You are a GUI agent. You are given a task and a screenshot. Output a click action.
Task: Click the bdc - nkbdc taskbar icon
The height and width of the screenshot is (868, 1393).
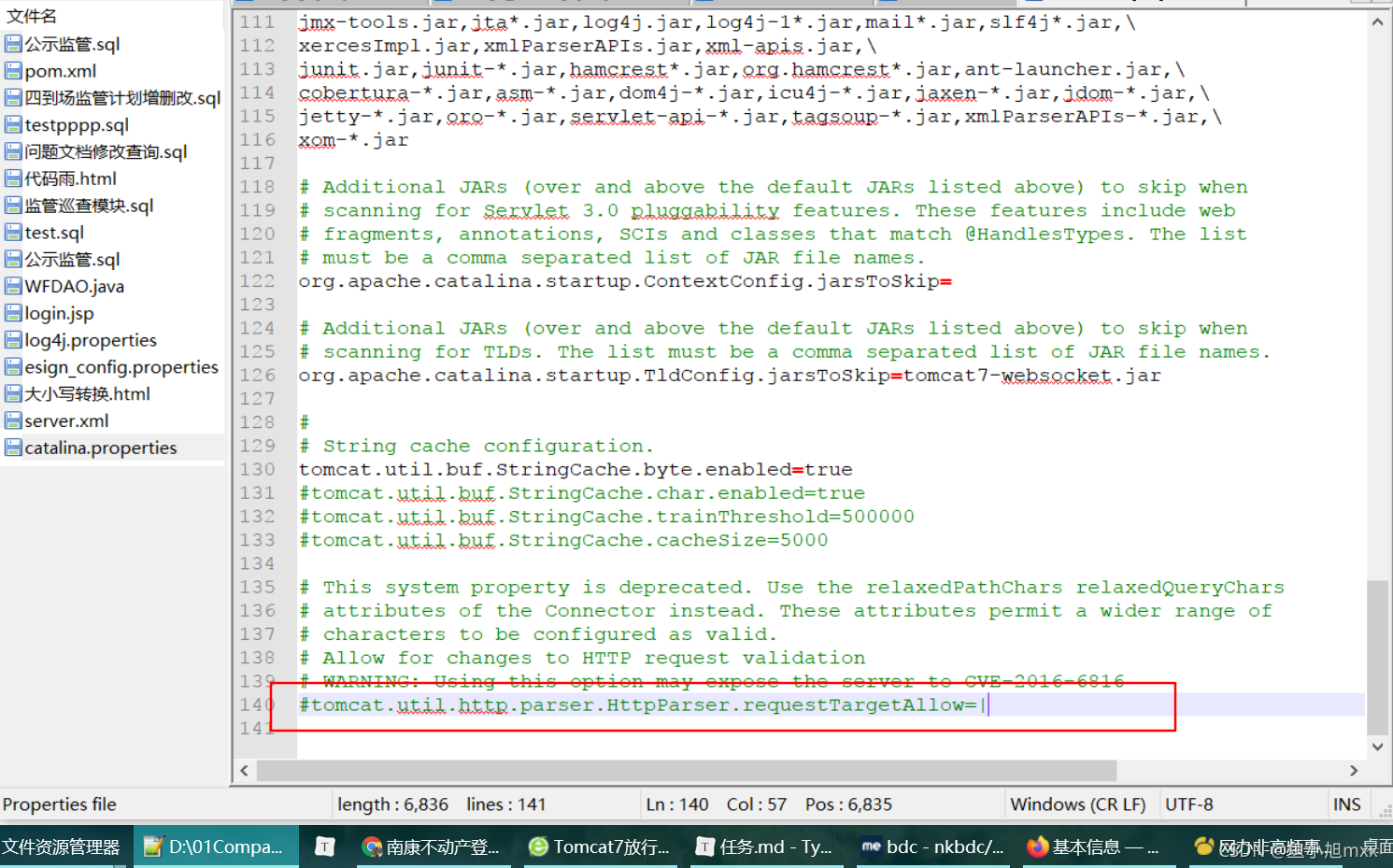tap(871, 847)
